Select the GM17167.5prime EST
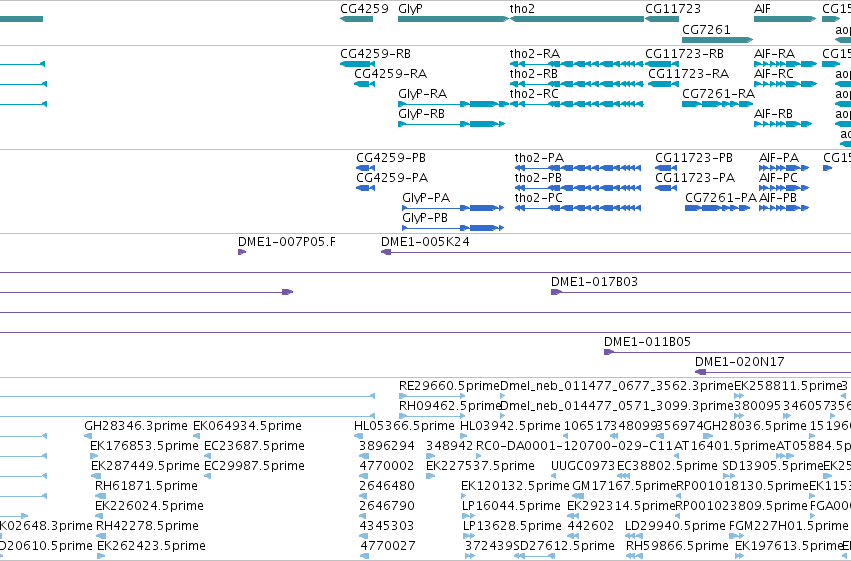This screenshot has height=561, width=851. 579,496
